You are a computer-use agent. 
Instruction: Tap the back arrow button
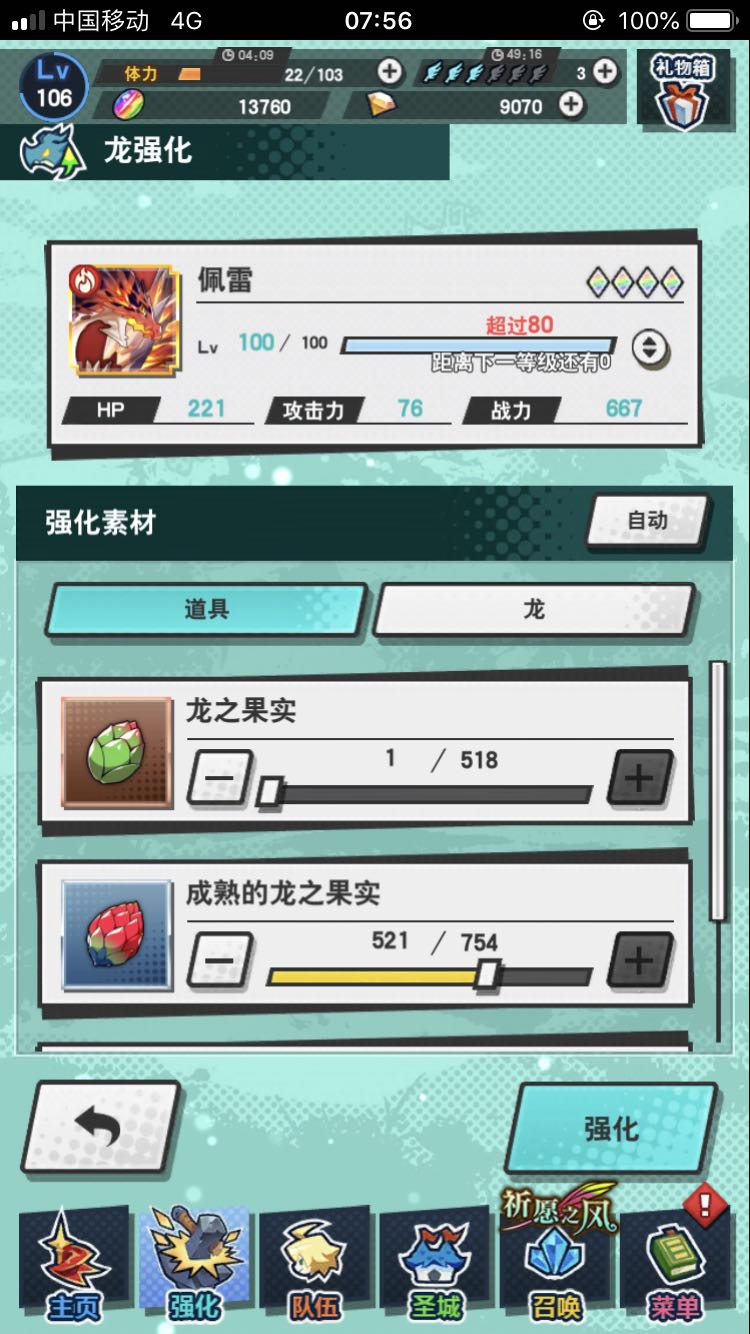[100, 1127]
